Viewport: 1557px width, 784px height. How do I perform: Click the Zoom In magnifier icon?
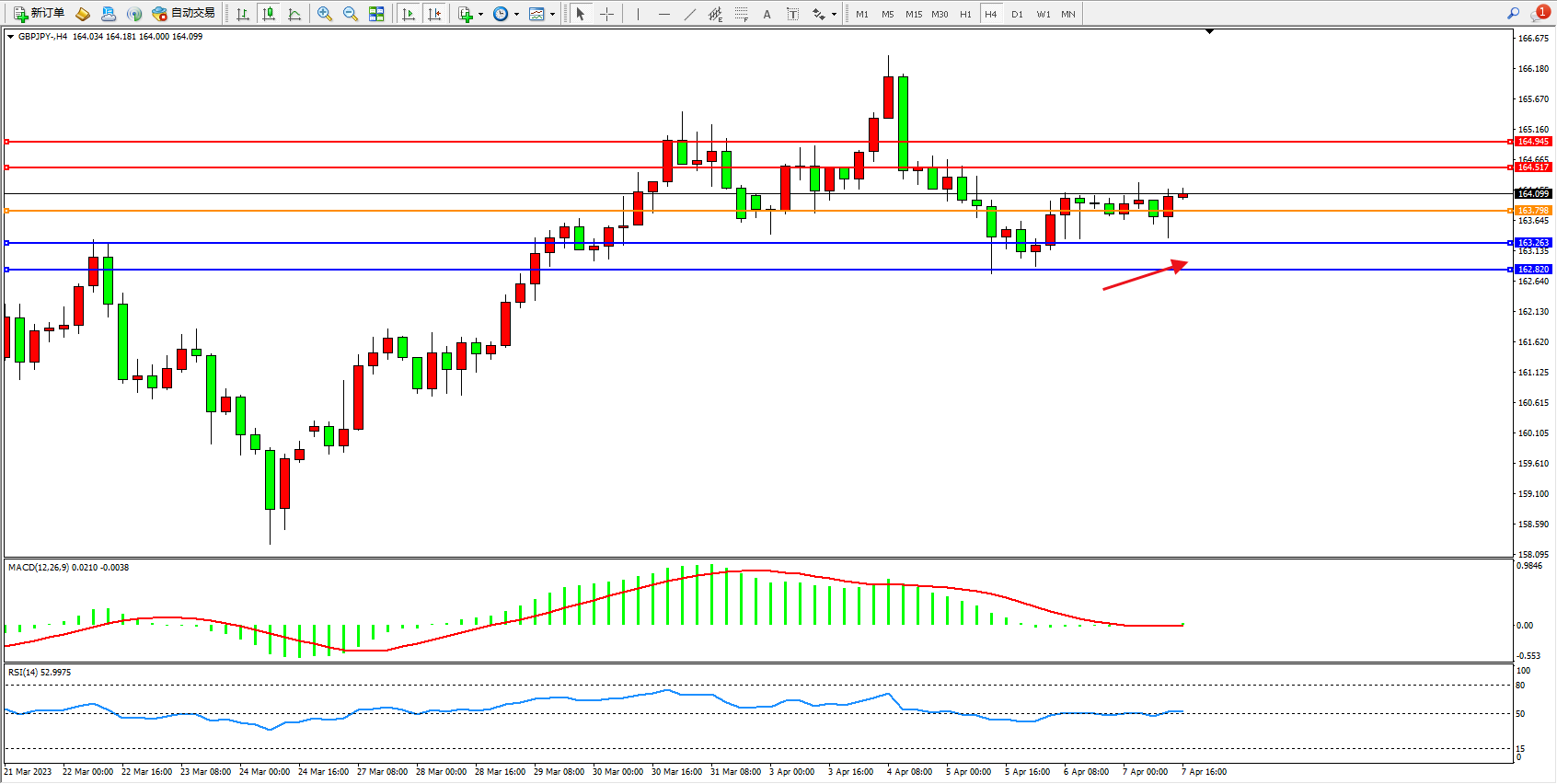pos(324,14)
